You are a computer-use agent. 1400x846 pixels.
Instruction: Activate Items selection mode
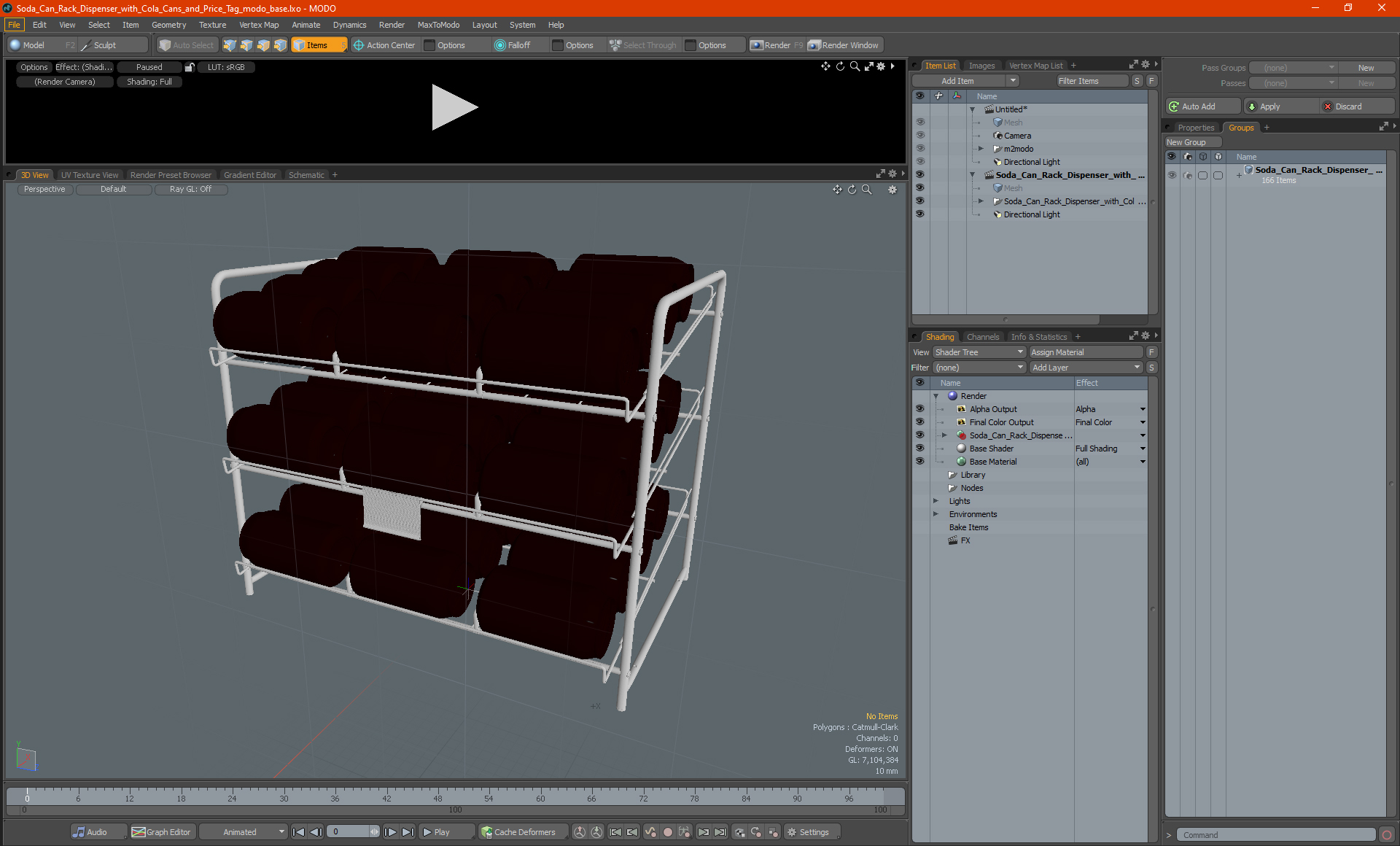click(x=319, y=45)
